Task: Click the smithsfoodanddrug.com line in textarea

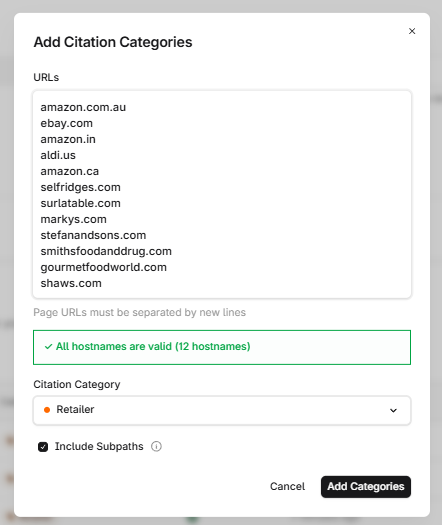Action: click(x=106, y=251)
